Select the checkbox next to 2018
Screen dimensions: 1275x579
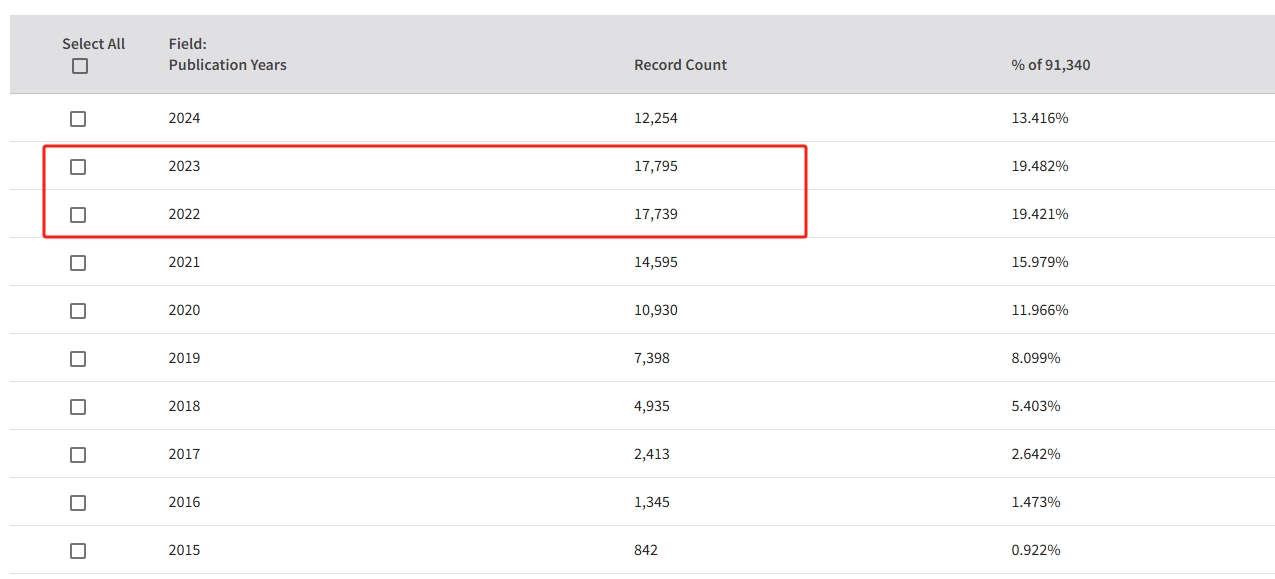click(x=78, y=407)
